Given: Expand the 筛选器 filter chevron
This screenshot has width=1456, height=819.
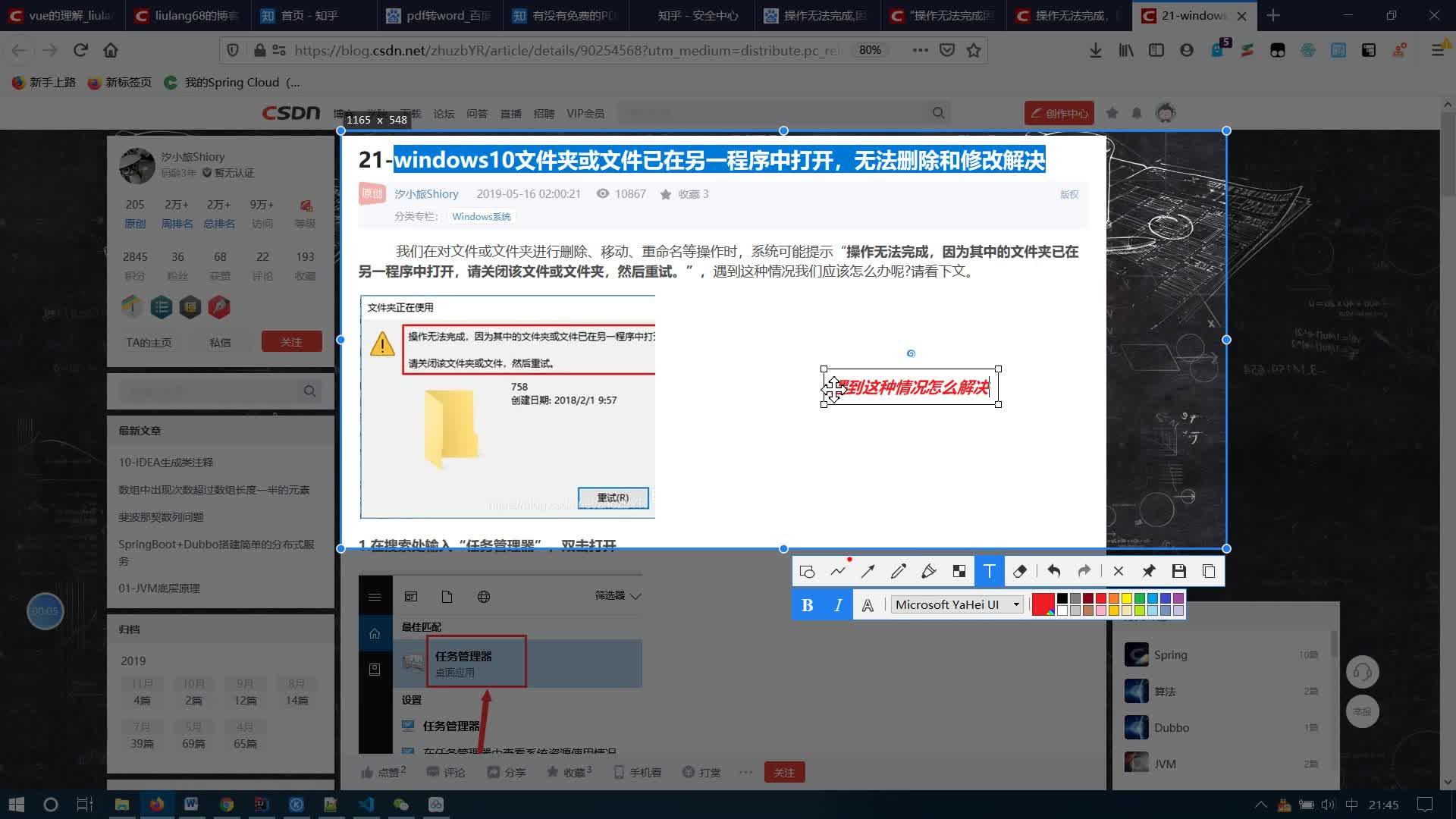Looking at the screenshot, I should (635, 596).
